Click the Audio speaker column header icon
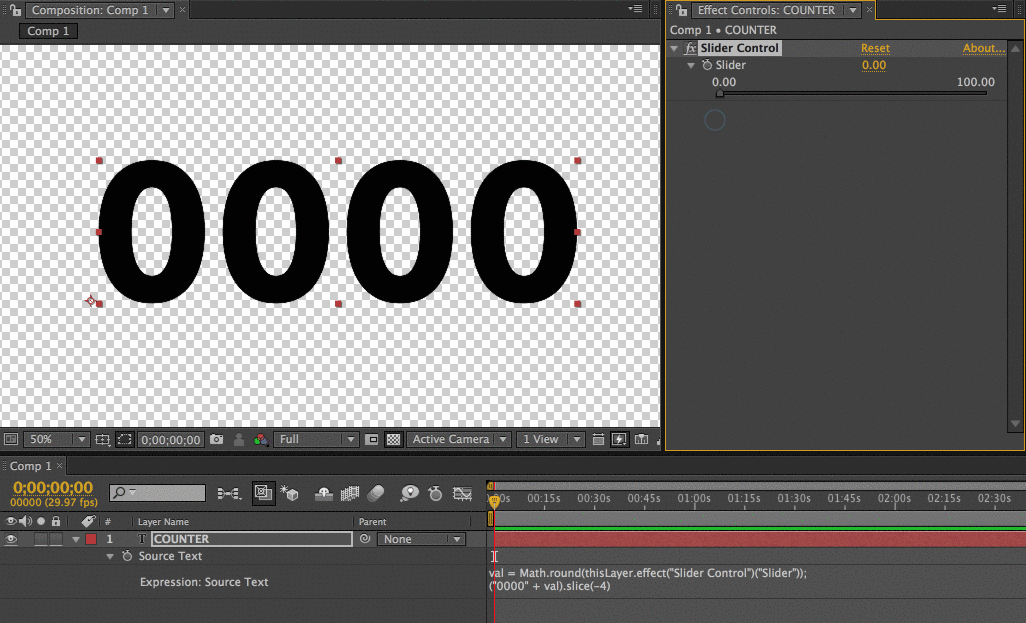Image resolution: width=1026 pixels, height=623 pixels. click(x=26, y=522)
